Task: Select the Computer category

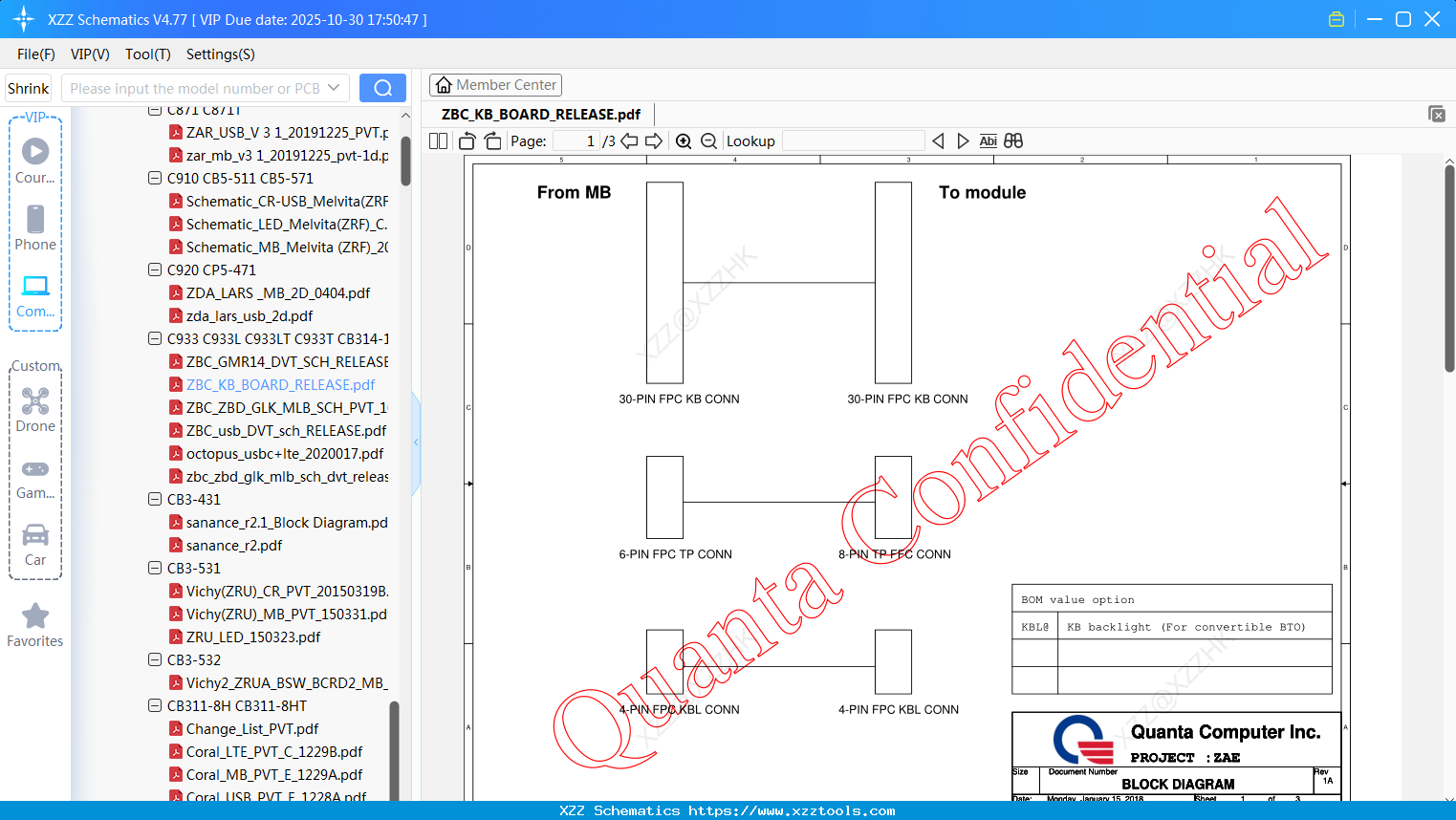Action: (35, 295)
